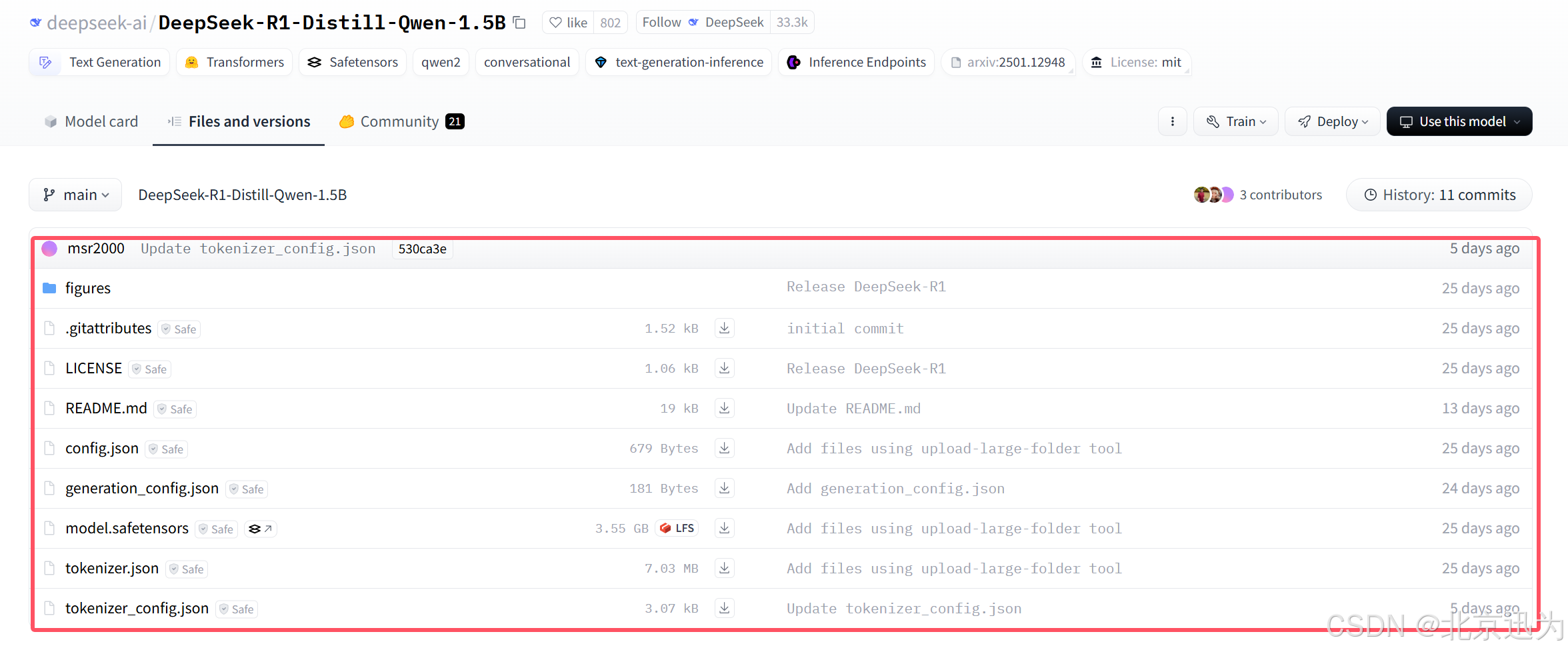Open the 33.3k followers count
Viewport: 1568px width, 652px height.
[792, 23]
